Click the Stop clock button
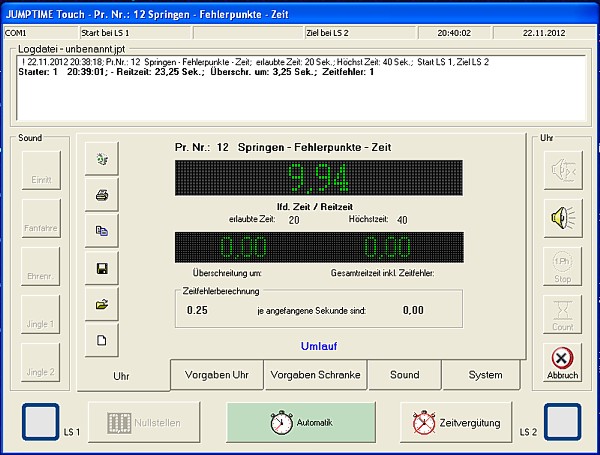 click(562, 266)
